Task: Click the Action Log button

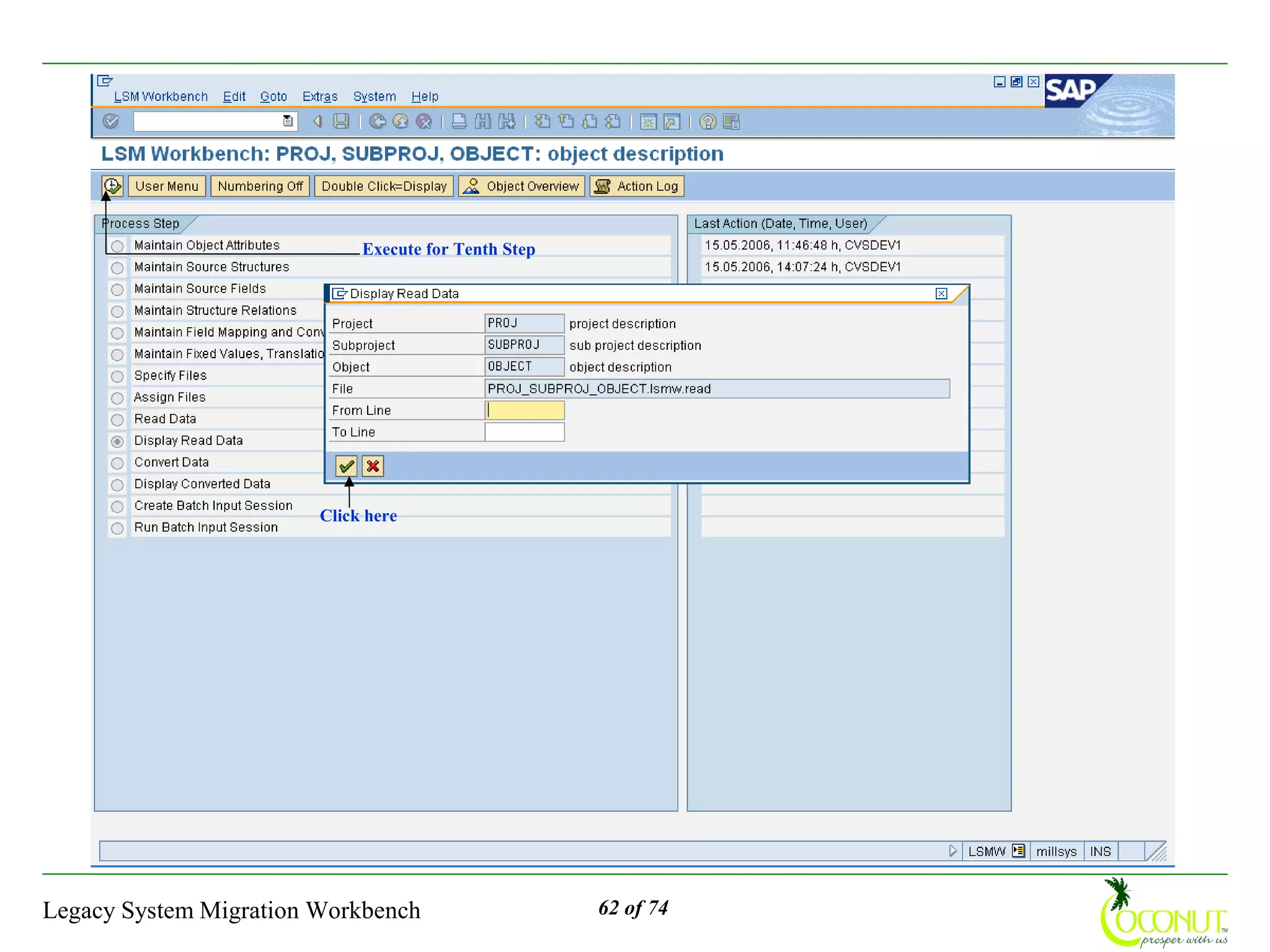Action: tap(637, 186)
